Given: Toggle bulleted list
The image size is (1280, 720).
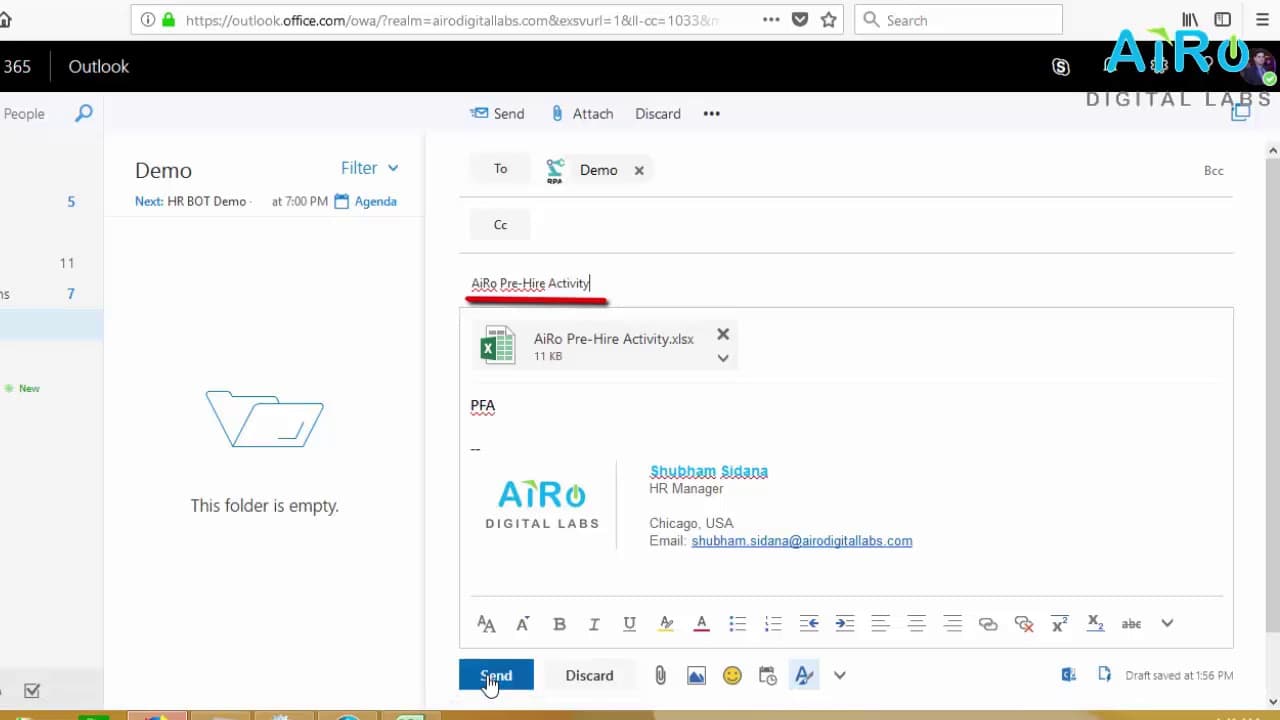Looking at the screenshot, I should tap(738, 624).
